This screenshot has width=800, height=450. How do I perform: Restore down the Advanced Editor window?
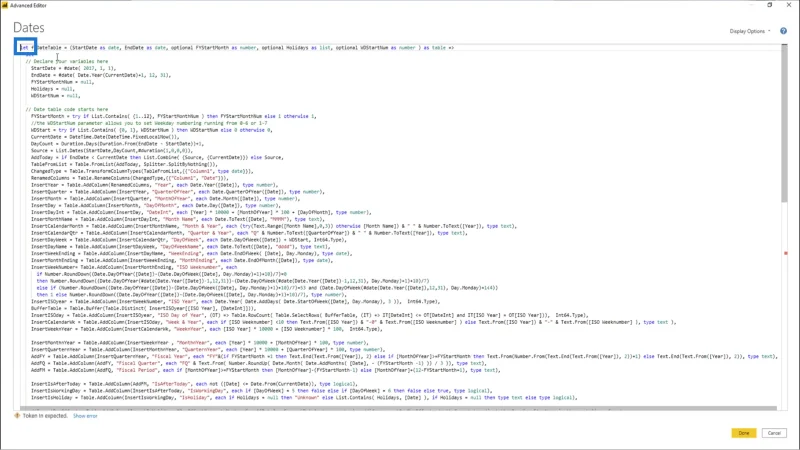[769, 5]
